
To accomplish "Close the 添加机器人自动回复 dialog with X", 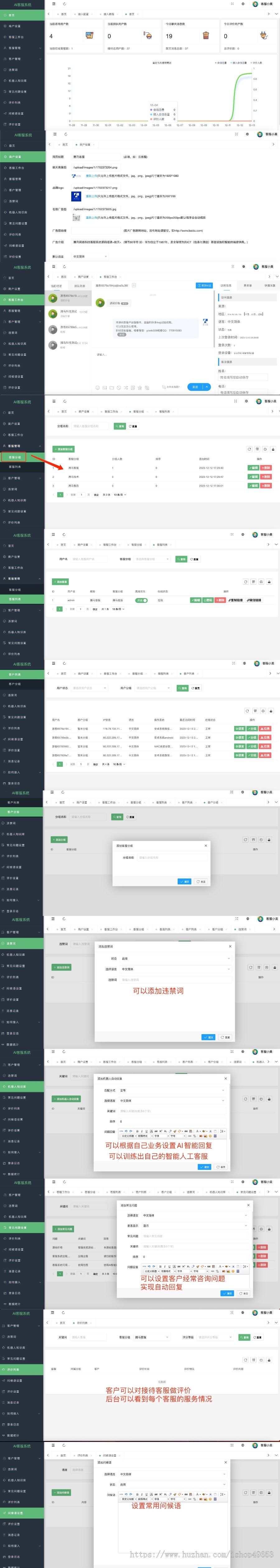I will 225,1079.
